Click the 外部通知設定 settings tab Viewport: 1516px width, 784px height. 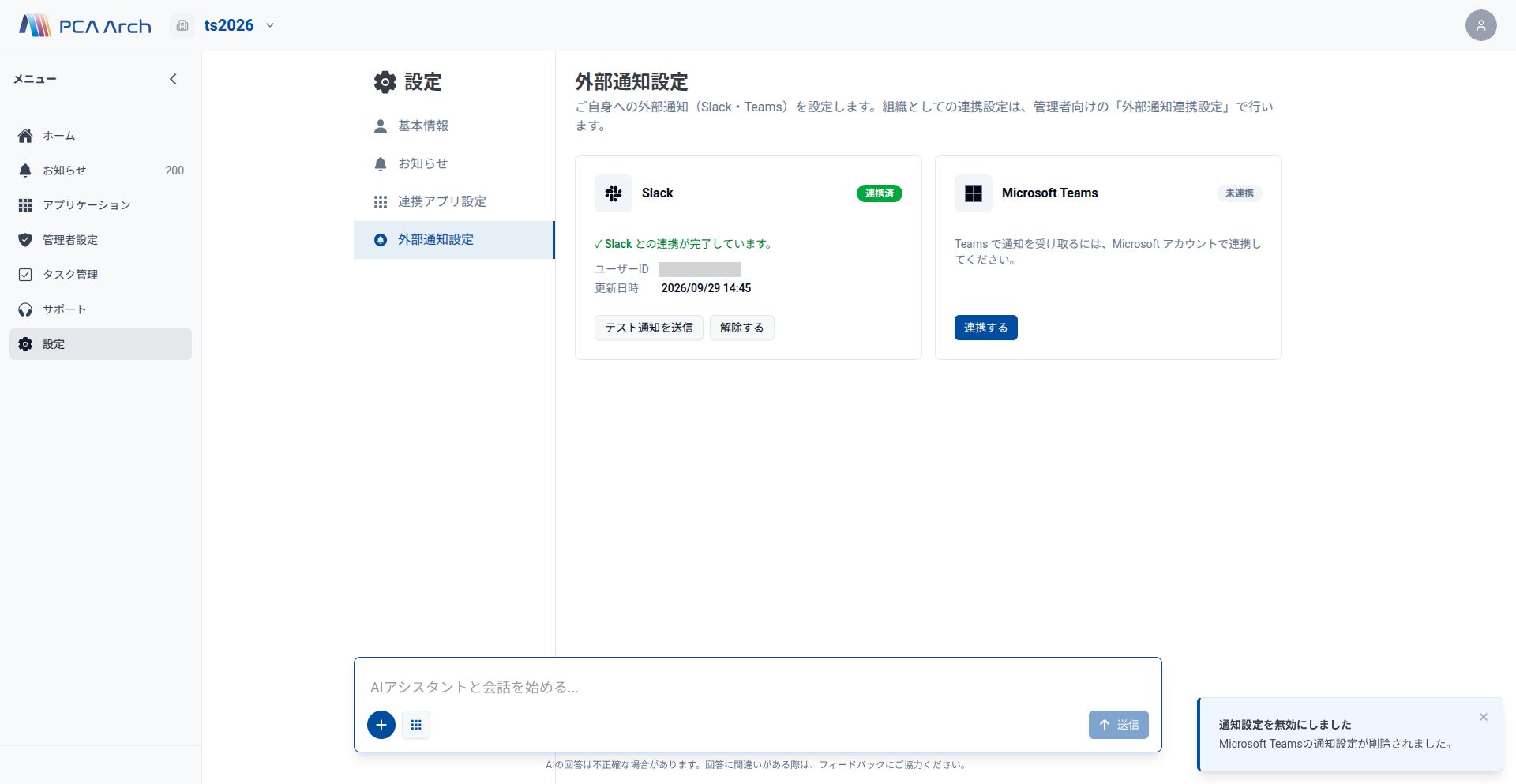click(x=454, y=239)
